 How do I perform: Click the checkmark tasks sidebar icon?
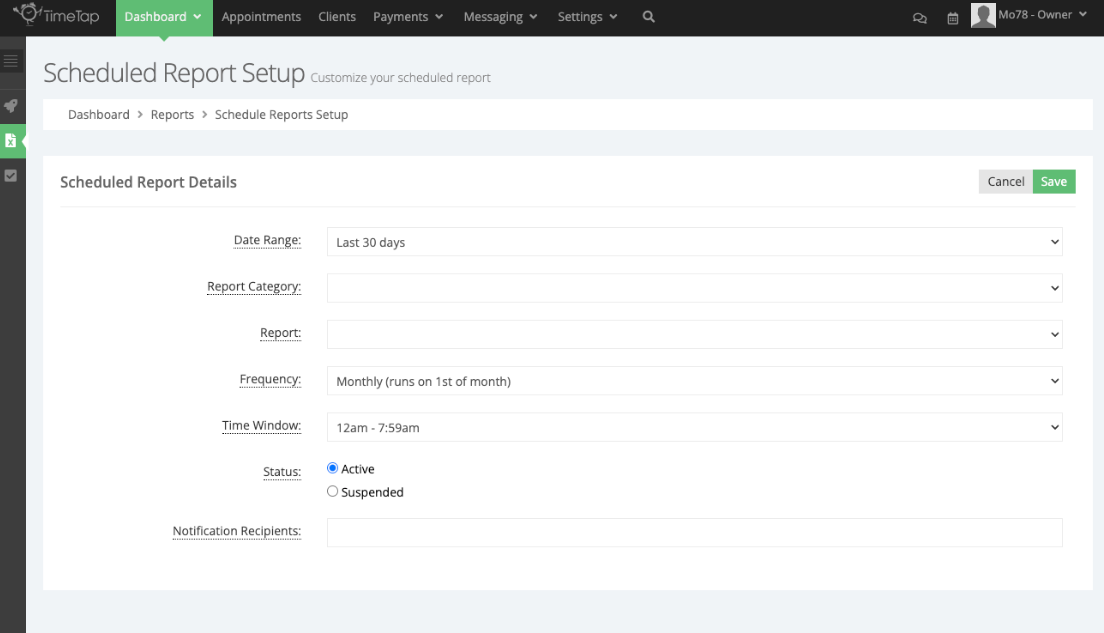pos(12,175)
